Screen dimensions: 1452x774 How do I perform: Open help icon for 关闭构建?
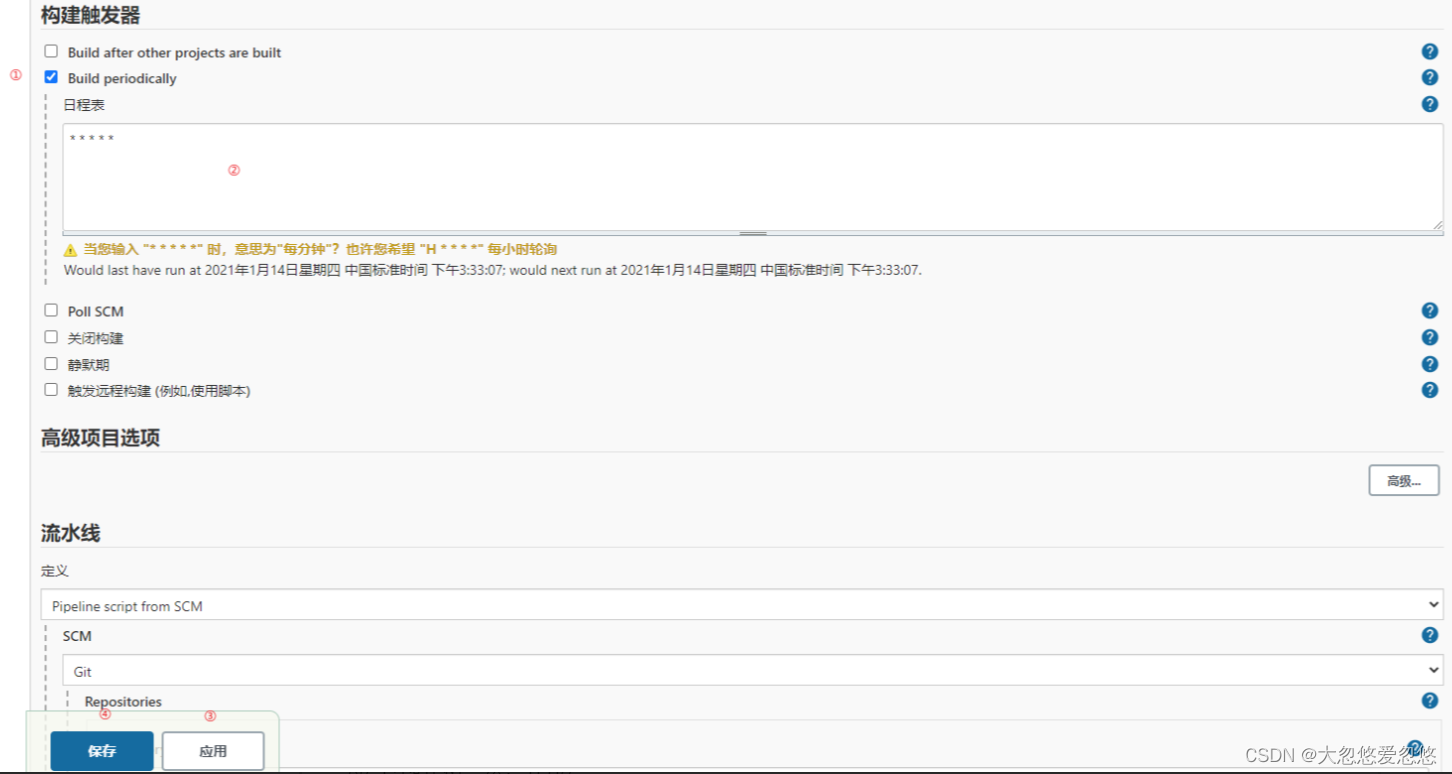point(1430,338)
